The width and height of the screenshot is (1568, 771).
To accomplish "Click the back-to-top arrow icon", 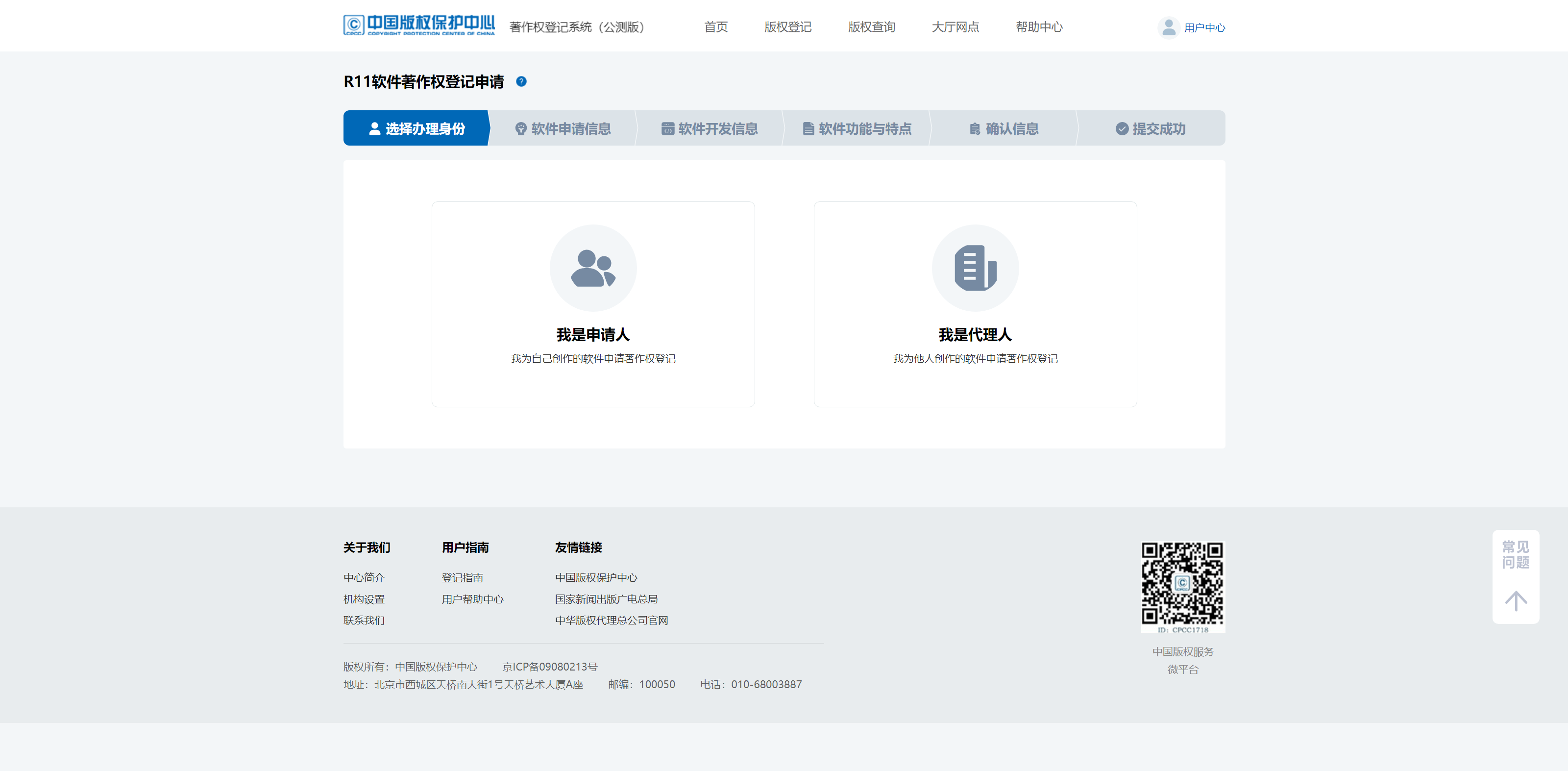I will [x=1516, y=600].
